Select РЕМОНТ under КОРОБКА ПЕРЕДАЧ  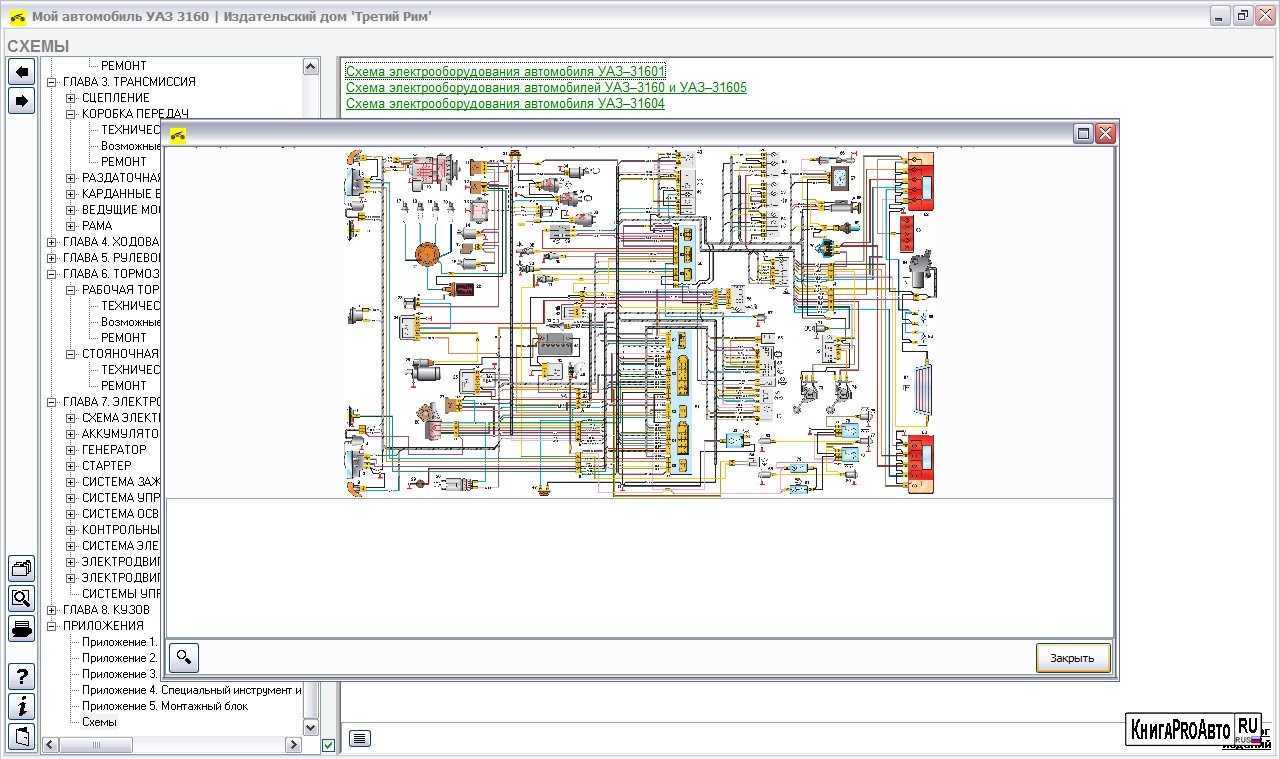[124, 162]
